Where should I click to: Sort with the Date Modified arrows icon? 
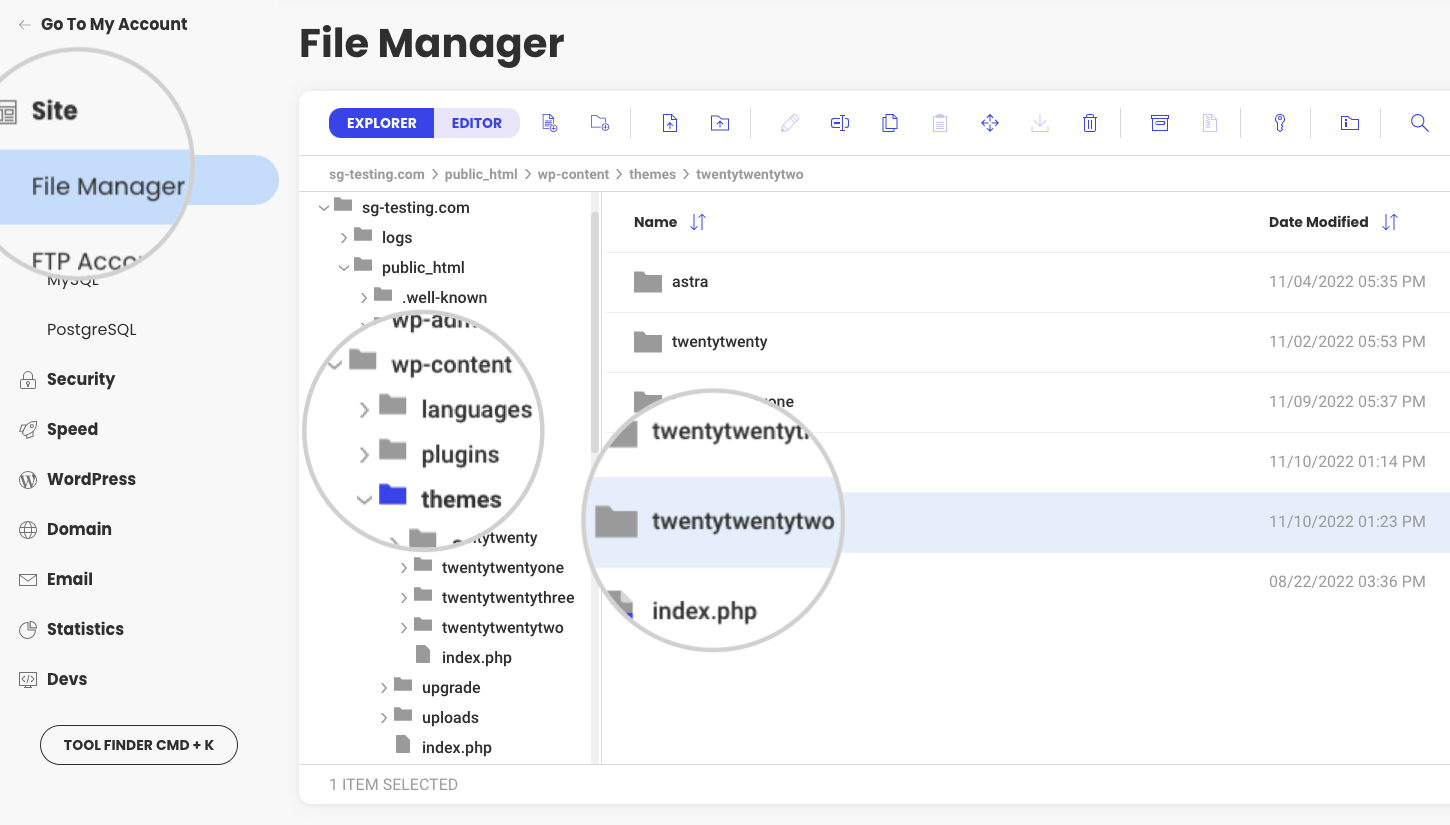(1389, 222)
